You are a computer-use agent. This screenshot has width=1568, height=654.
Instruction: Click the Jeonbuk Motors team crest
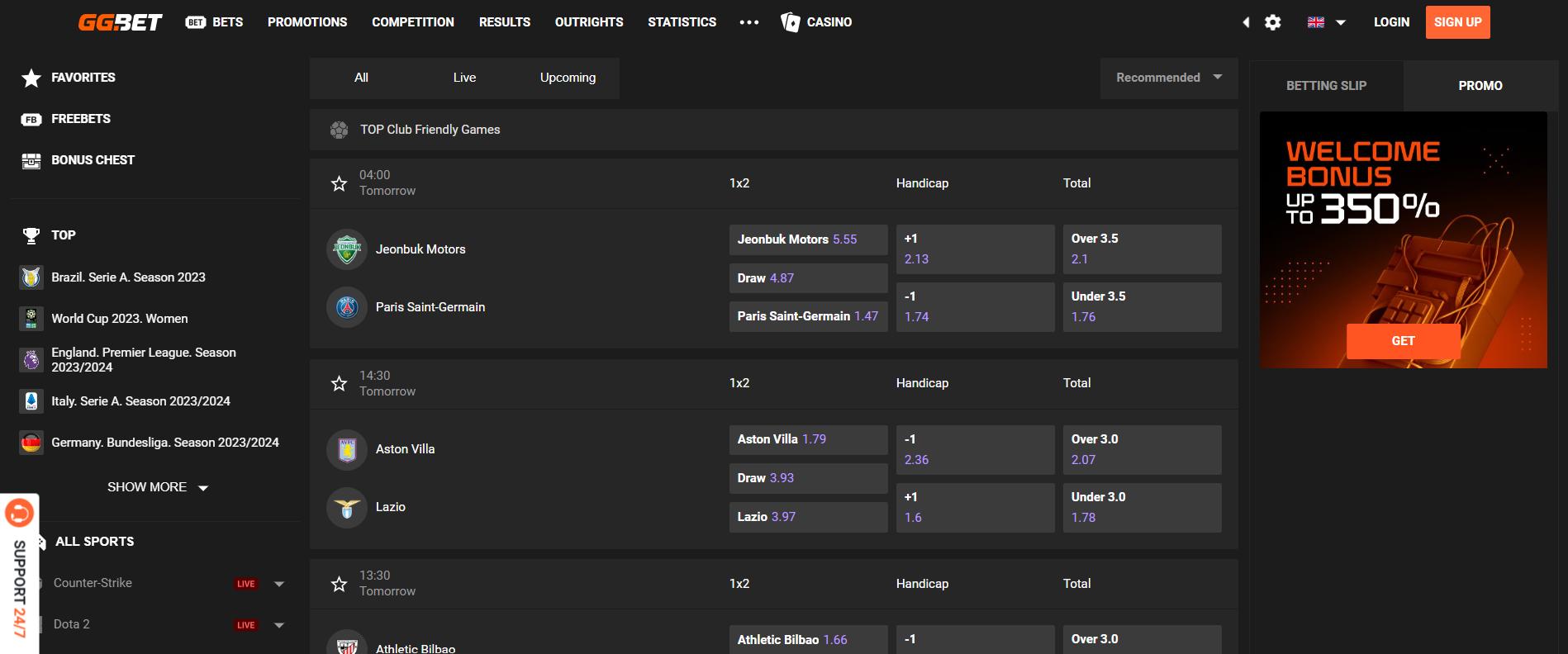(347, 249)
